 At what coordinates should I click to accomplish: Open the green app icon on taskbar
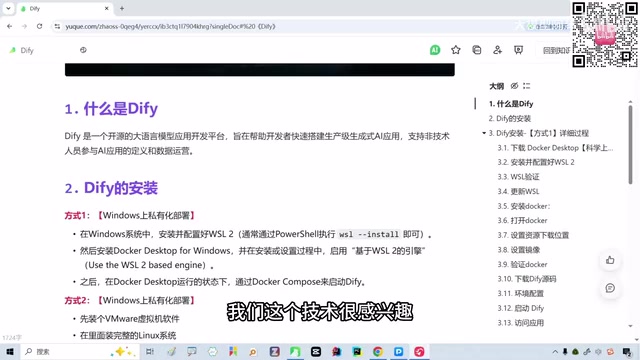(x=295, y=351)
